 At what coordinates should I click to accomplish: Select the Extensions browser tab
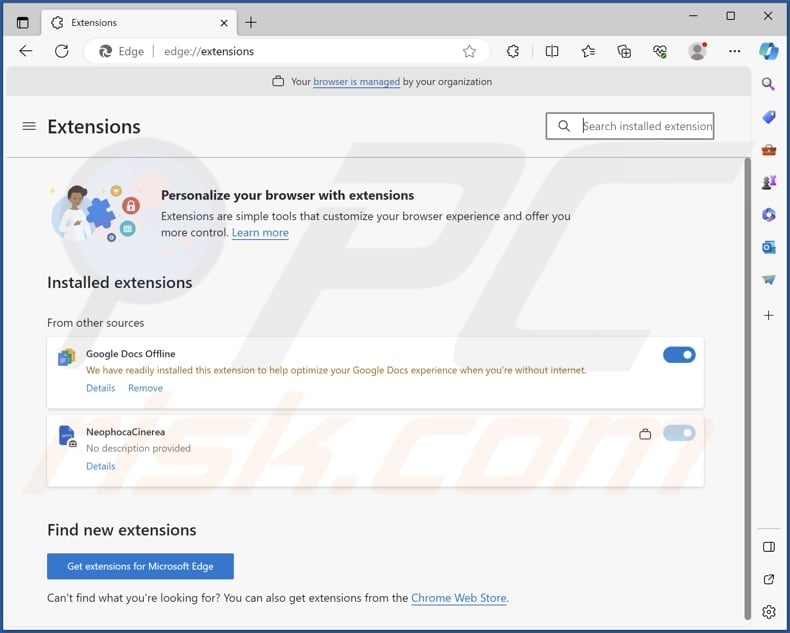click(x=139, y=23)
